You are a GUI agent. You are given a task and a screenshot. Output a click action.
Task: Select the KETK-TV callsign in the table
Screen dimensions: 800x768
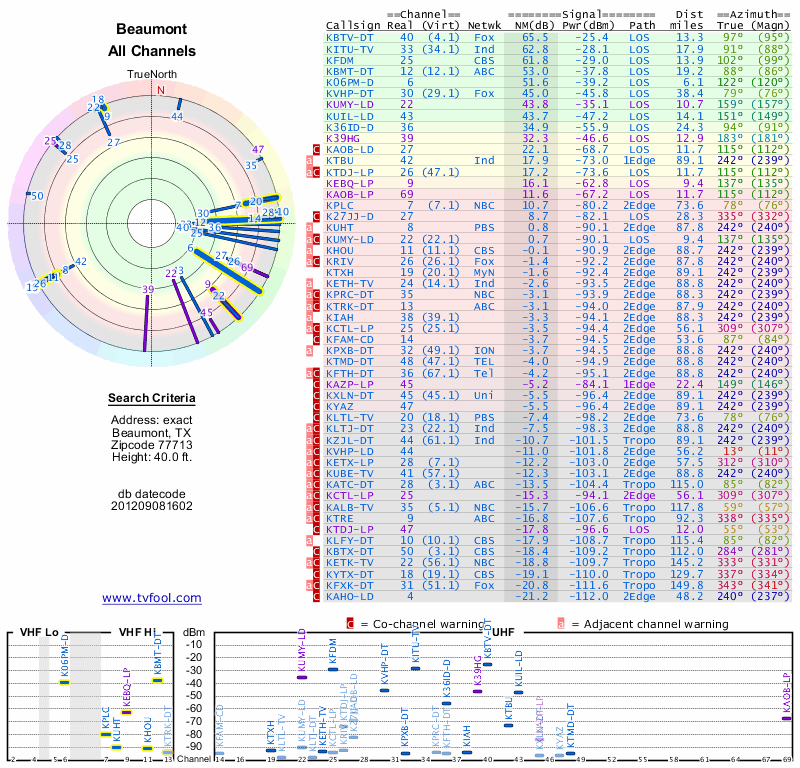click(x=350, y=563)
